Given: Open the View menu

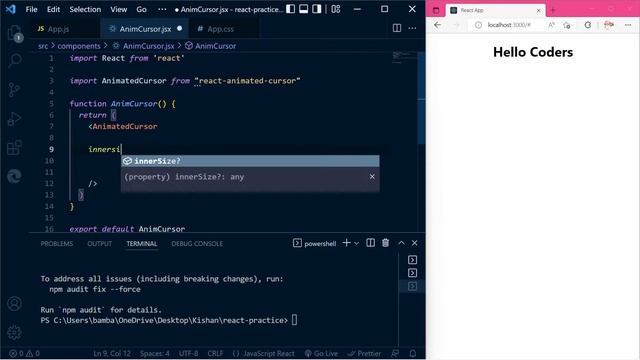Looking at the screenshot, I should (x=118, y=9).
